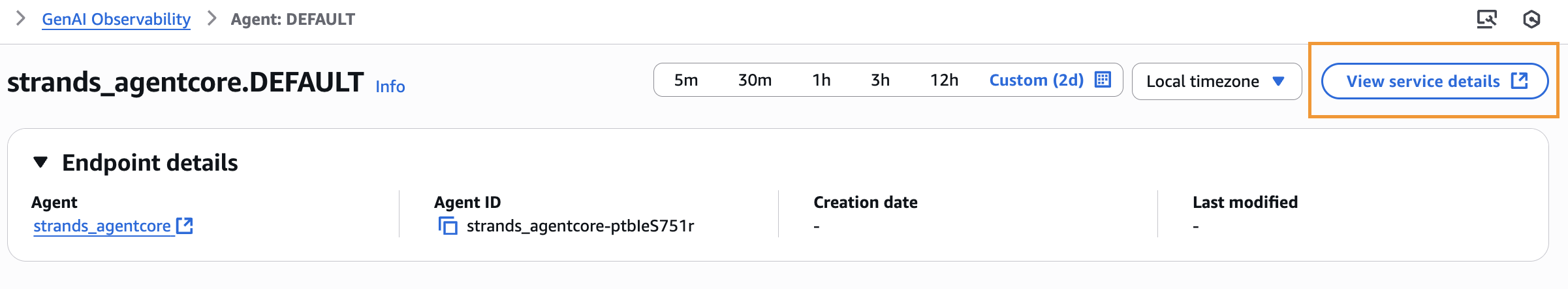Select the 1h time range
The height and width of the screenshot is (289, 1568).
821,80
